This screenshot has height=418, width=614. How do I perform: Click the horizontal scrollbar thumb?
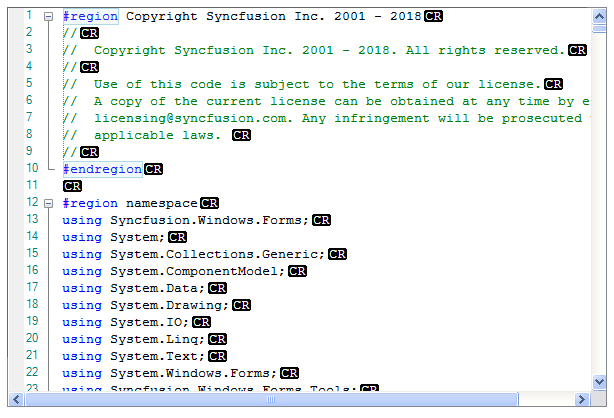(x=271, y=399)
